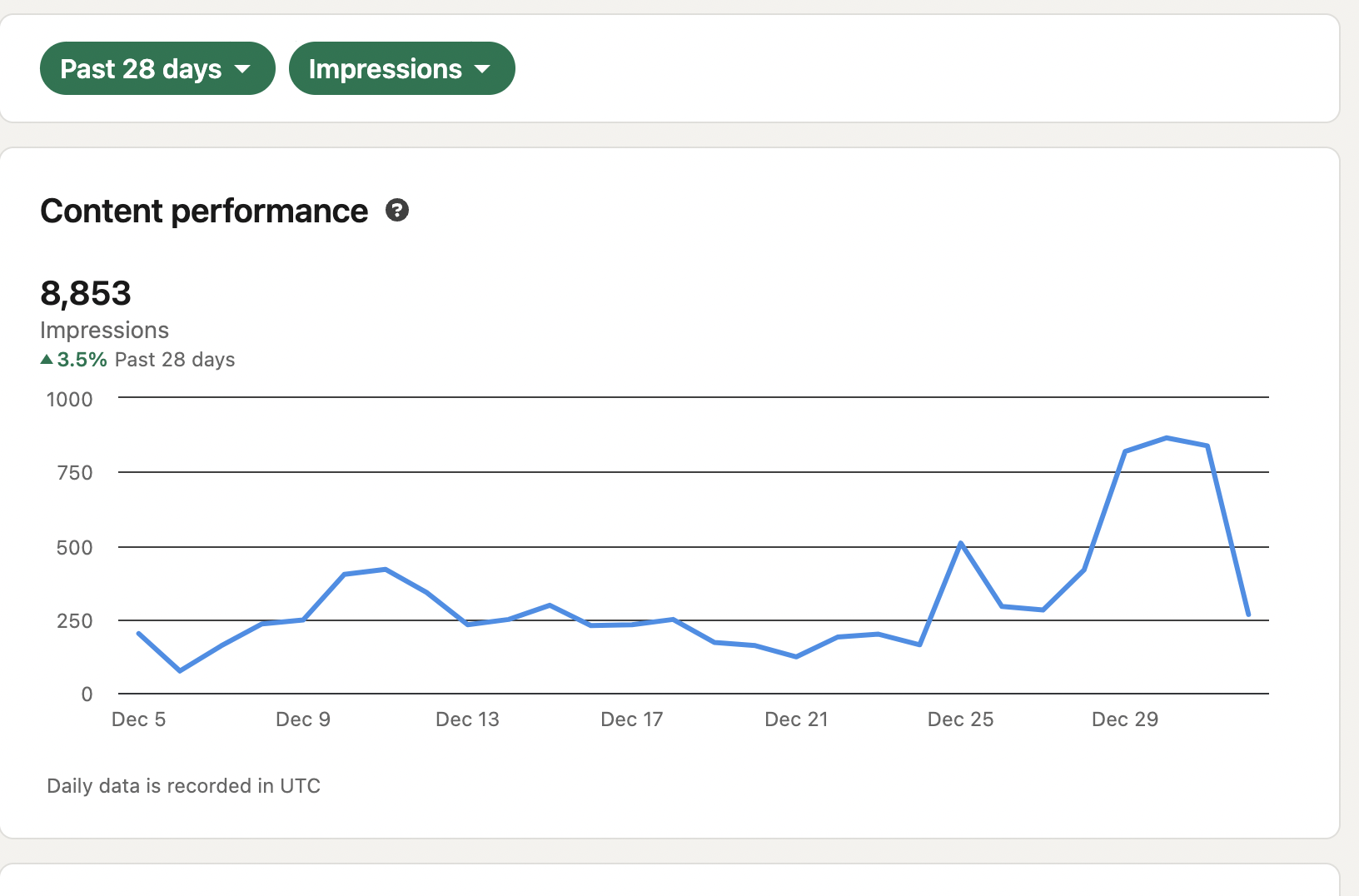Click the highest peak of the chart line
Viewport: 1359px width, 896px height.
[x=1167, y=437]
